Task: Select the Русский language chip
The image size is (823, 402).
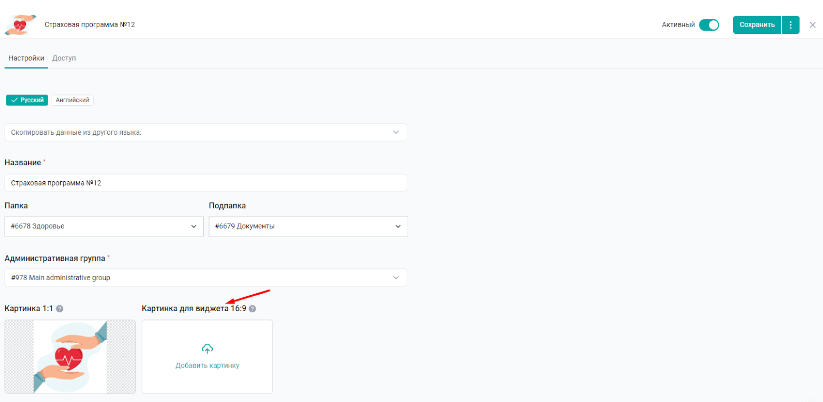Action: click(27, 100)
